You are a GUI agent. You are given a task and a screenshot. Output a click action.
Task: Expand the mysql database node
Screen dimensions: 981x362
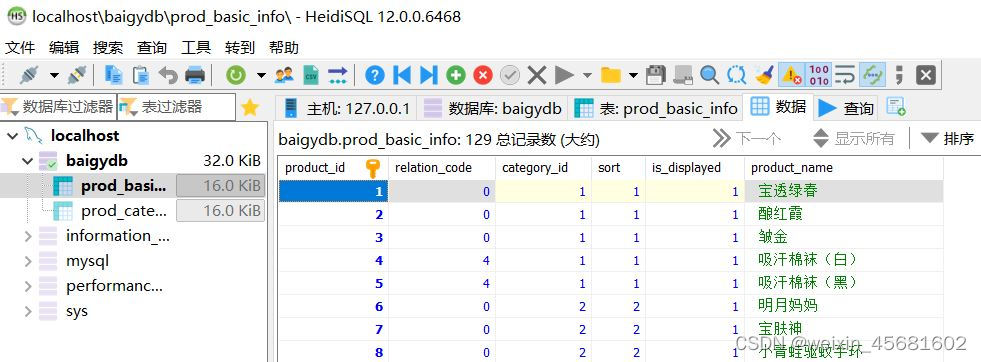point(28,261)
